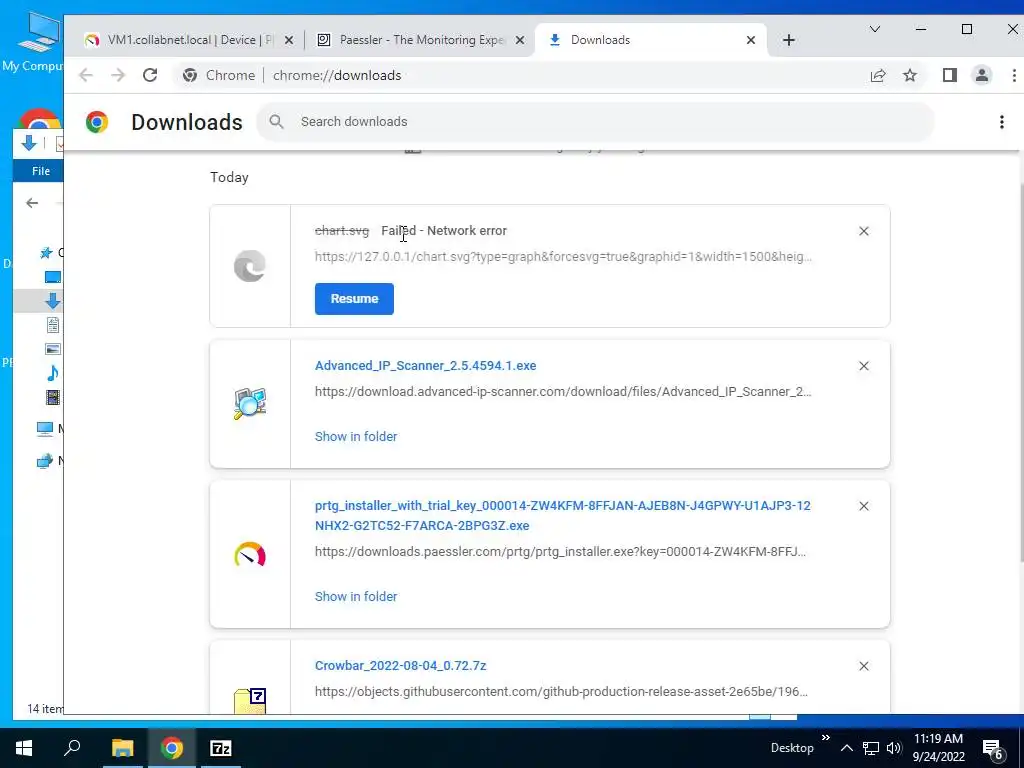The image size is (1024, 768).
Task: Show the PRTG installer in folder
Action: [356, 596]
